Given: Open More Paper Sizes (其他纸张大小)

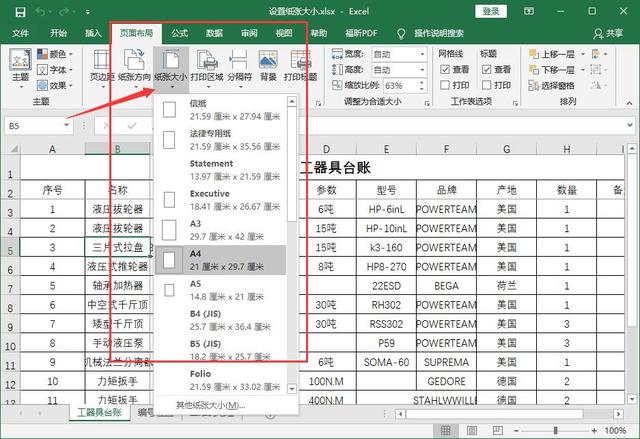Looking at the screenshot, I should (x=210, y=405).
